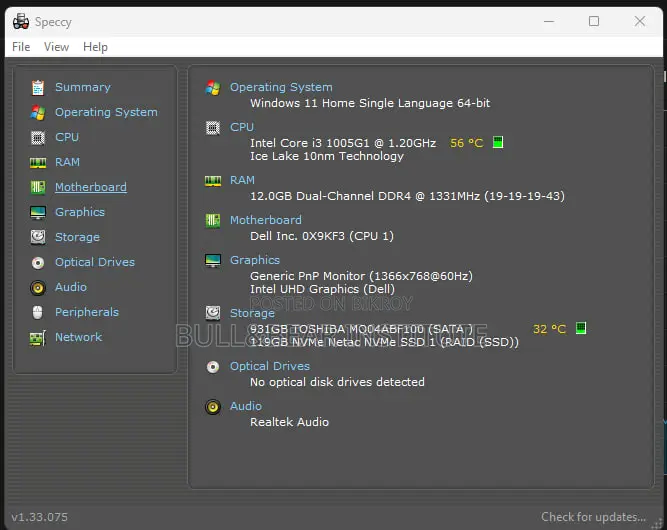This screenshot has height=530, width=667.
Task: Click the RAM stick icon in sidebar
Action: click(x=38, y=162)
